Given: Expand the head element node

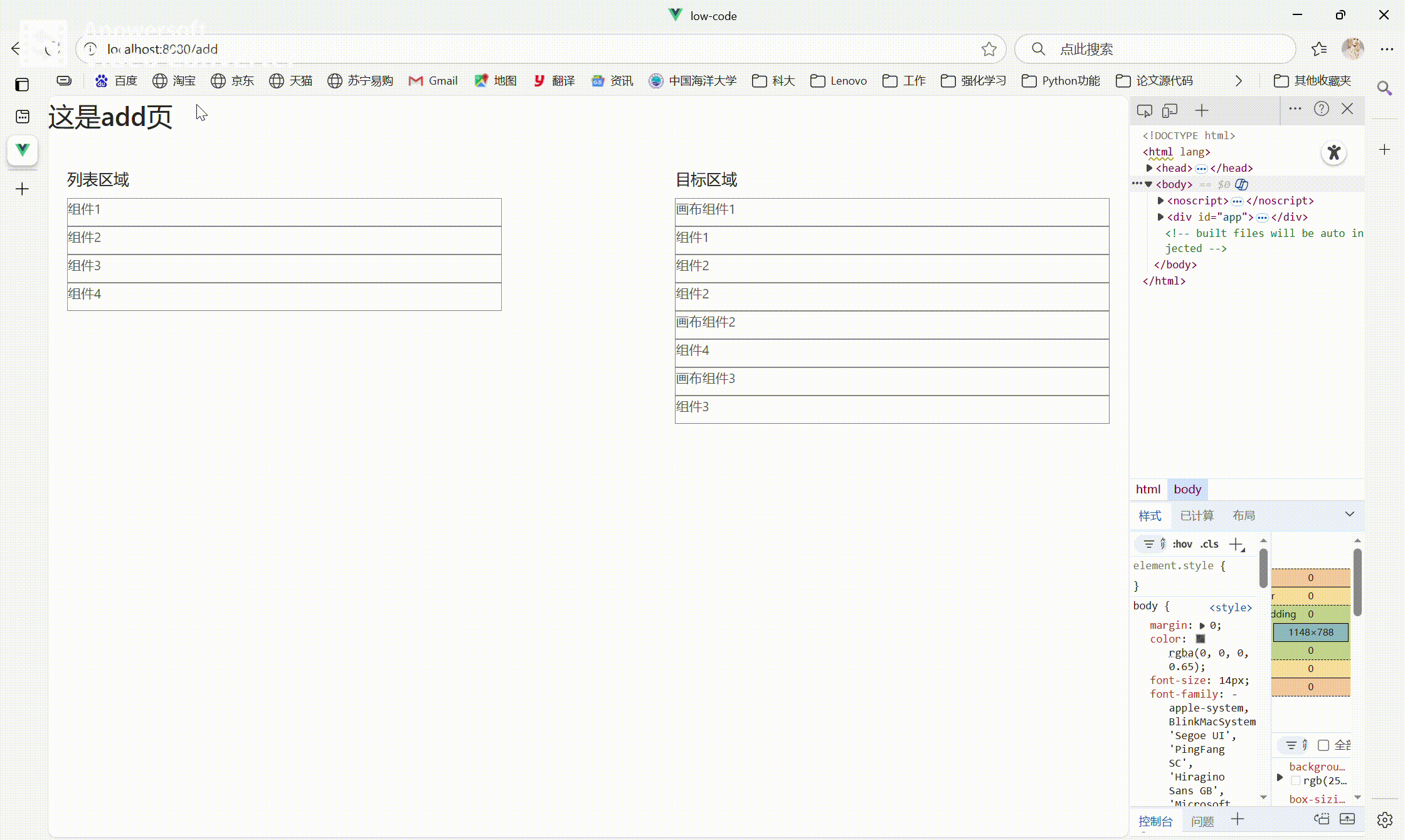Looking at the screenshot, I should [x=1149, y=168].
